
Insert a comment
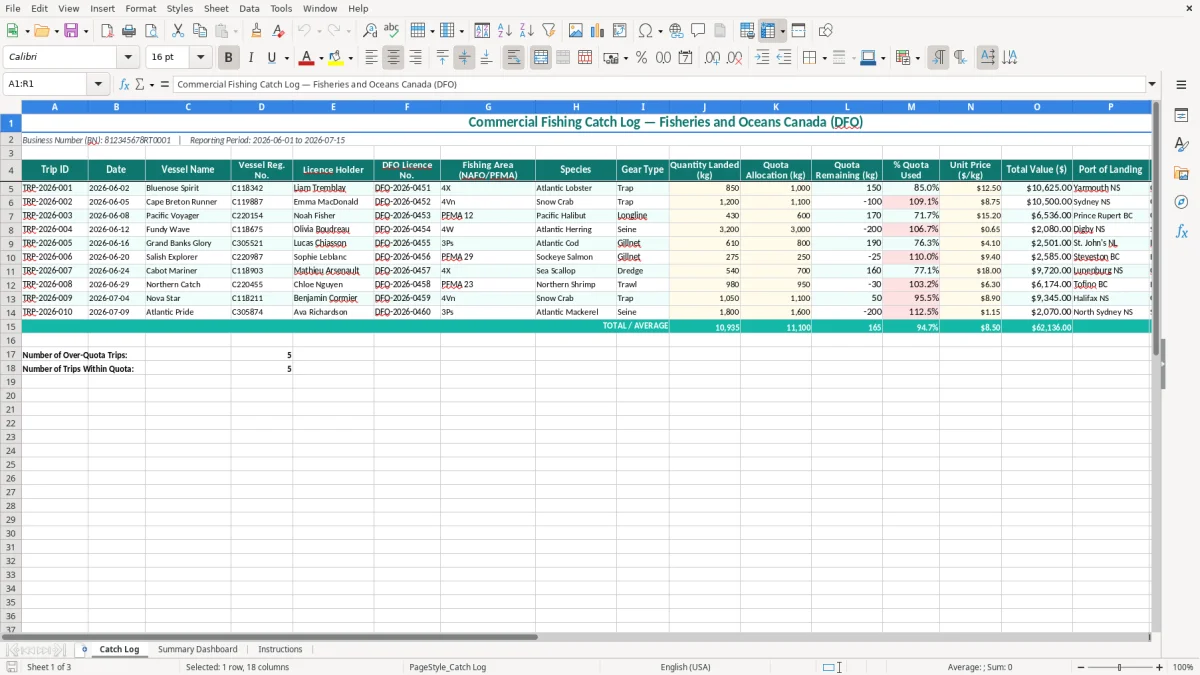(698, 31)
